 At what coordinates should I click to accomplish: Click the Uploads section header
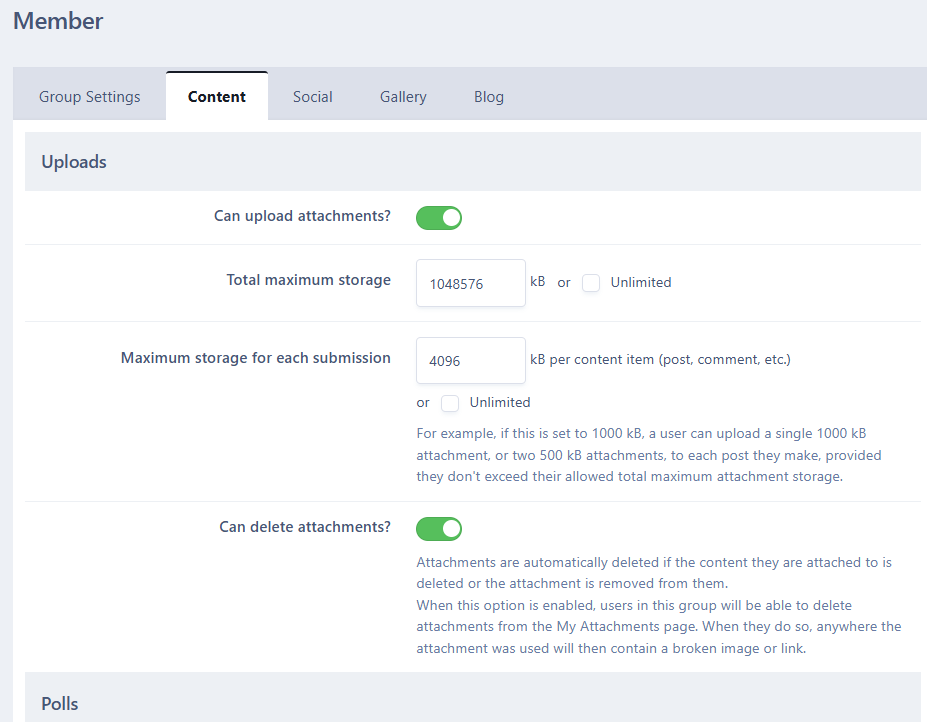click(x=74, y=162)
